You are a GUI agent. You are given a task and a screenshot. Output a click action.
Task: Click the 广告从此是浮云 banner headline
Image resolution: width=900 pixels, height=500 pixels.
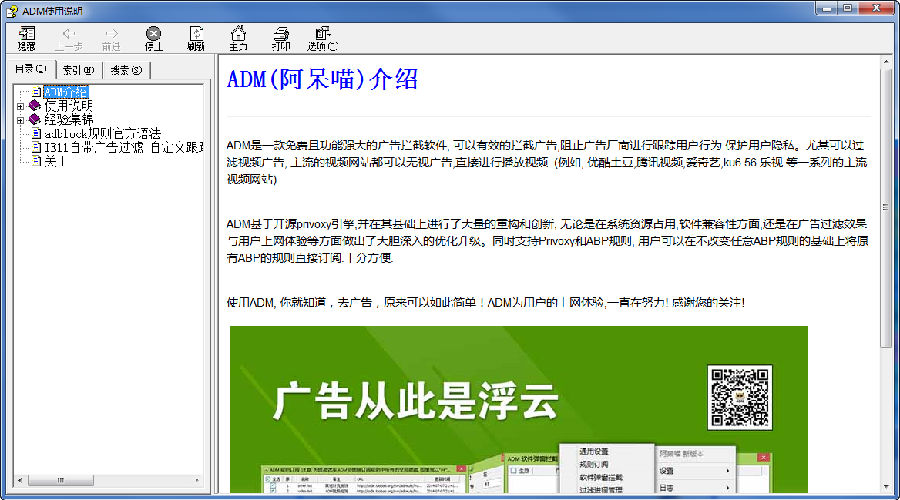tap(416, 400)
